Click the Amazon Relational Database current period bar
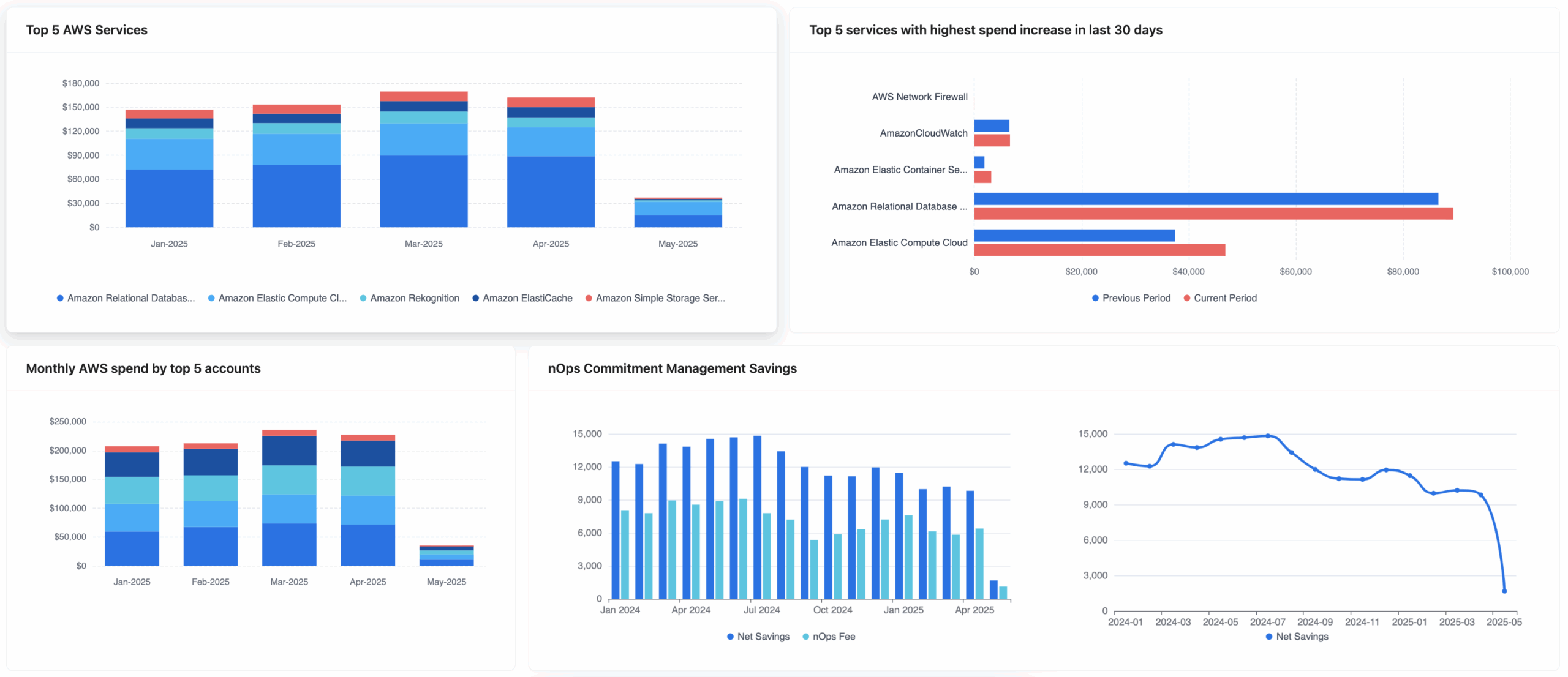 [1213, 214]
